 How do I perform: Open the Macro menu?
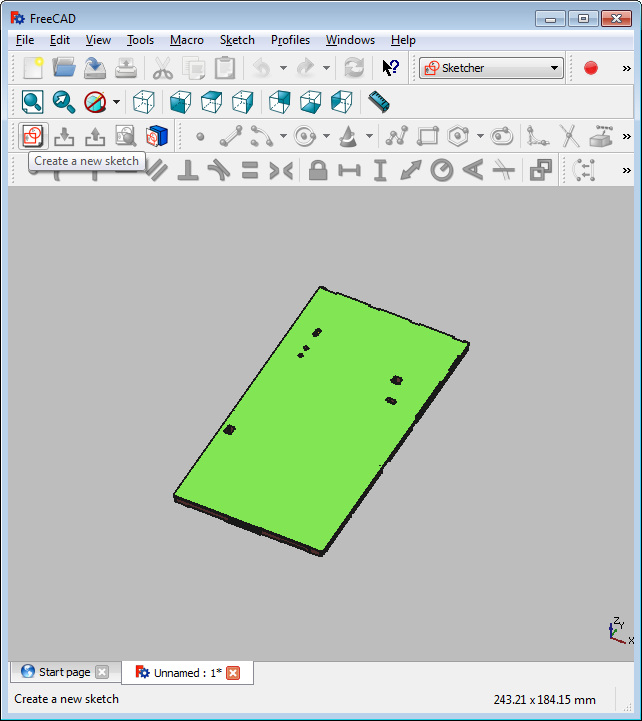tap(187, 40)
